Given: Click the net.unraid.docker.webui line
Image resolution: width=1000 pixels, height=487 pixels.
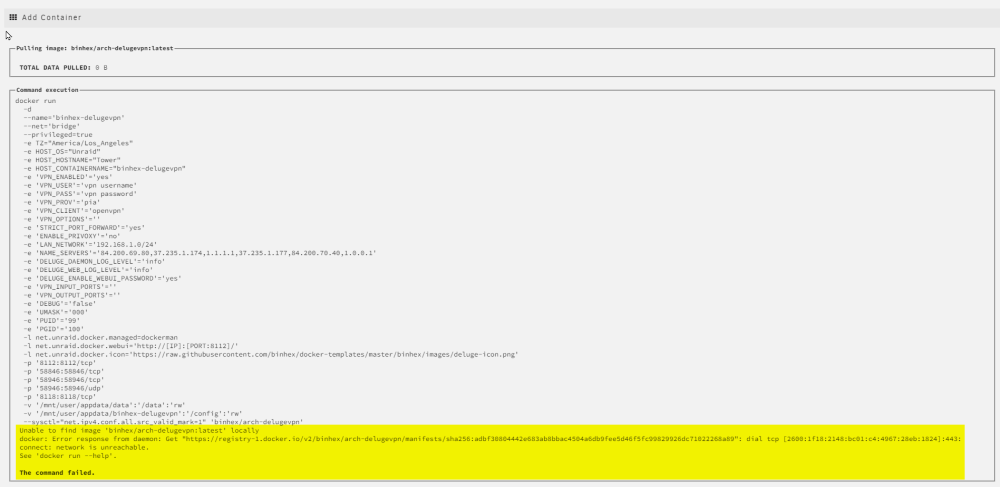Looking at the screenshot, I should [131, 345].
